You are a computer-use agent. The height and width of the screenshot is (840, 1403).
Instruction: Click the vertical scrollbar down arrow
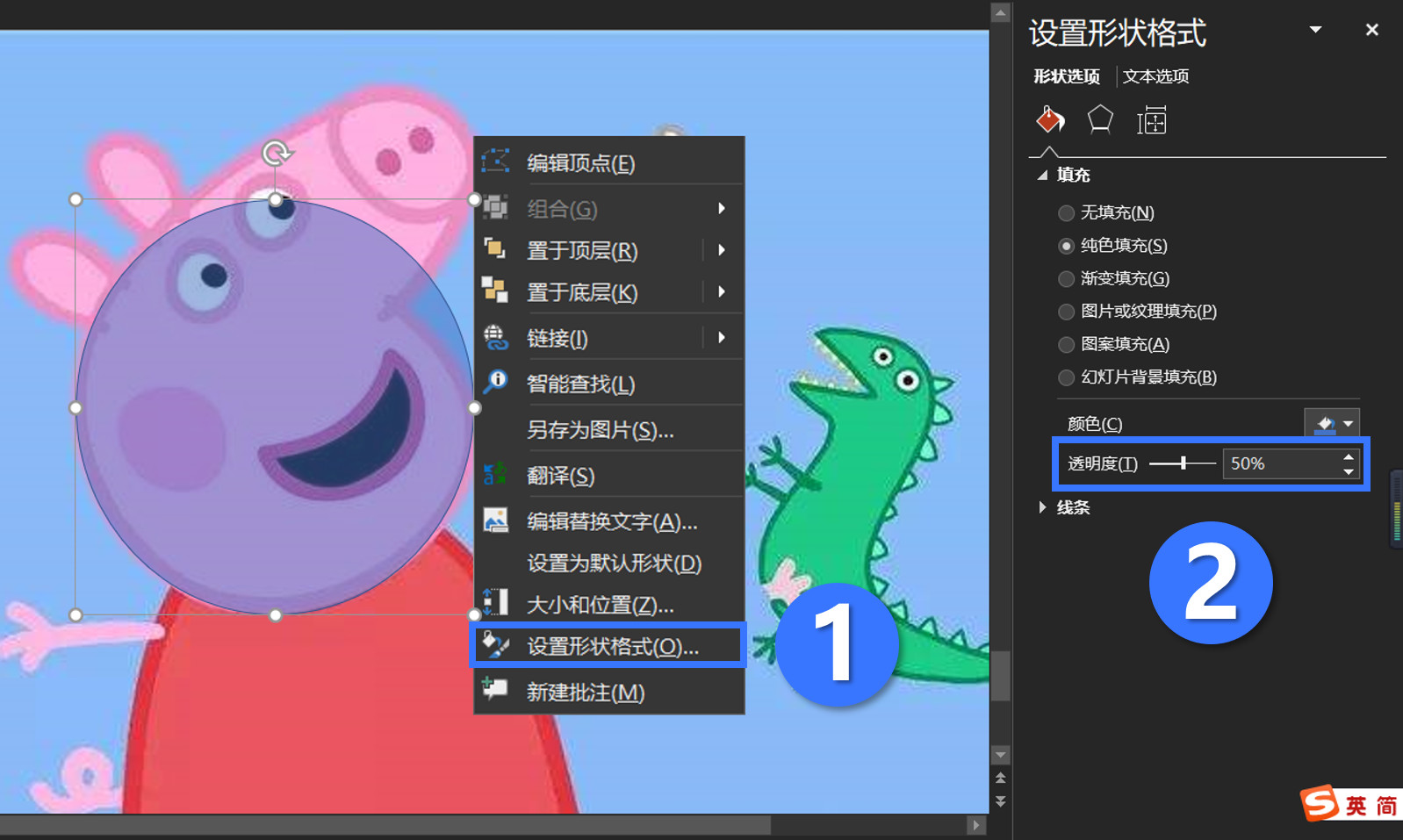point(1000,754)
